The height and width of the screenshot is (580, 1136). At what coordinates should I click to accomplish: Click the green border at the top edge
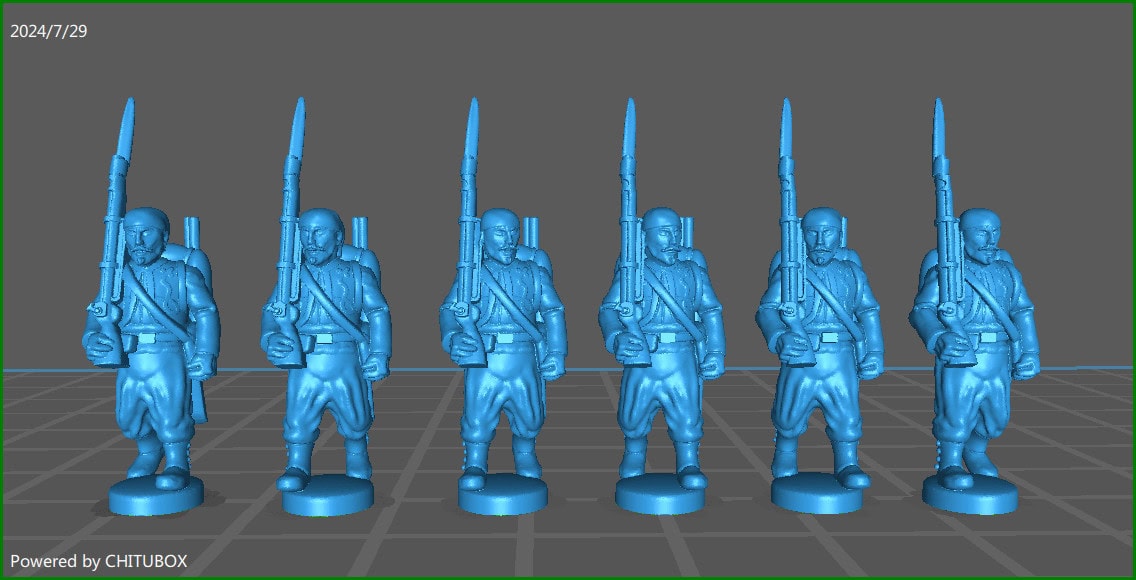(568, 3)
